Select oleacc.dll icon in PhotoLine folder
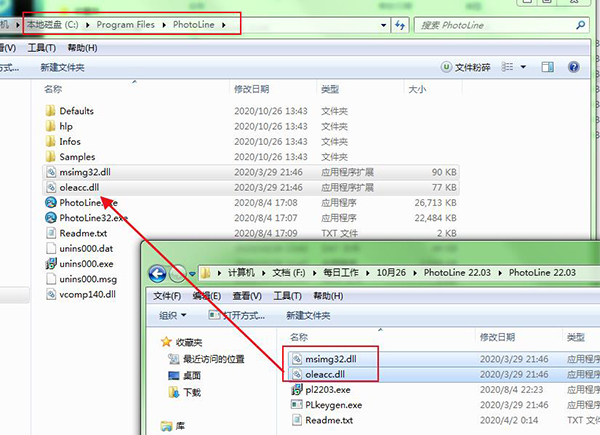The height and width of the screenshot is (435, 600). point(51,187)
